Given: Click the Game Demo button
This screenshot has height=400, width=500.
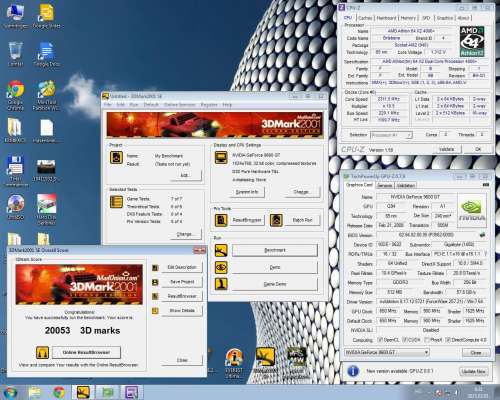Looking at the screenshot, I should point(275,284).
